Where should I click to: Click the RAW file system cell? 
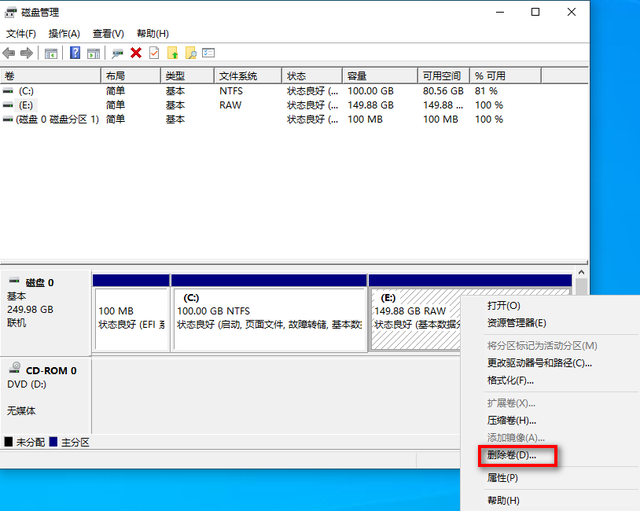(230, 105)
